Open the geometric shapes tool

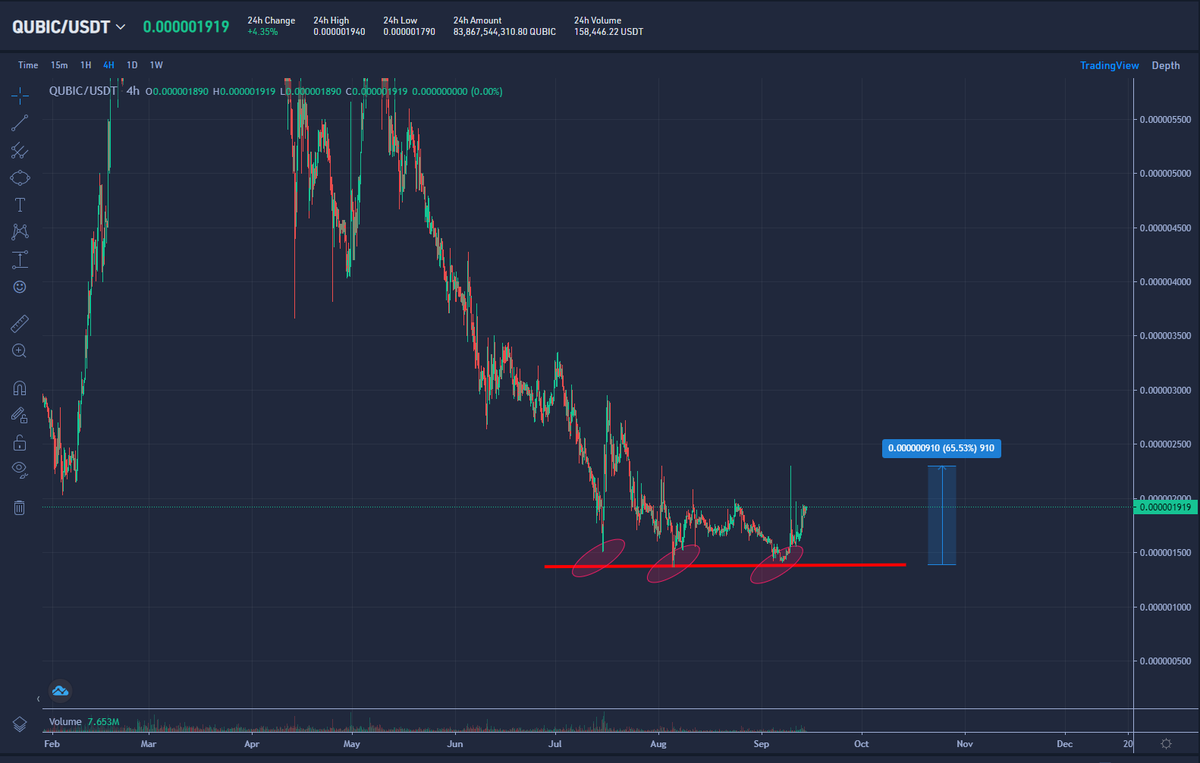tap(20, 178)
